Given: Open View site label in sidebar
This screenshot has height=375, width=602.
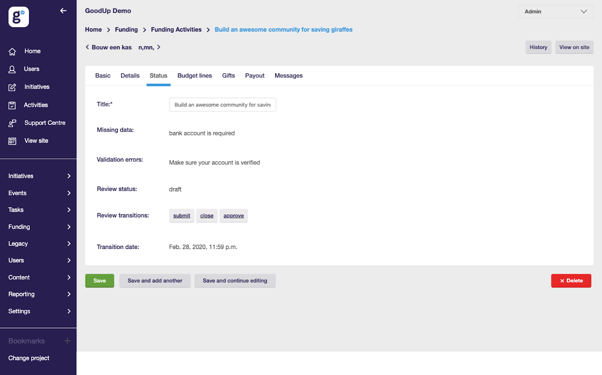Looking at the screenshot, I should point(36,141).
